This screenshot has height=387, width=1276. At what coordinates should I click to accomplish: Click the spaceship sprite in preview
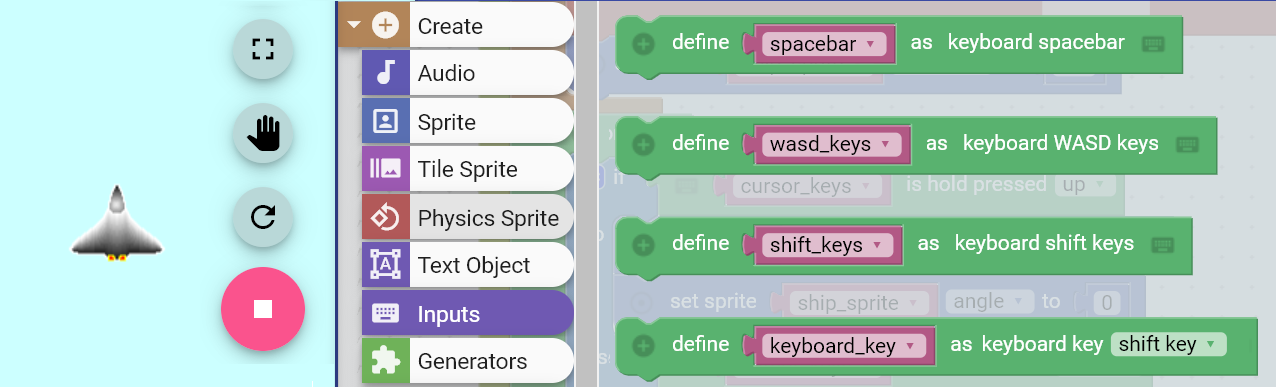tap(117, 224)
